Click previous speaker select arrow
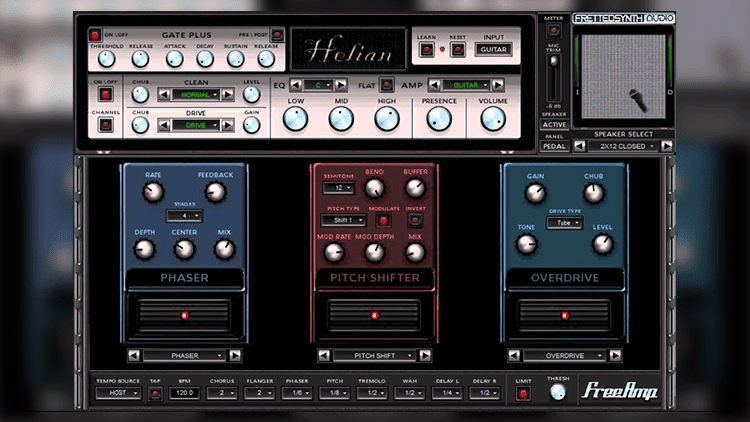 pyautogui.click(x=580, y=146)
